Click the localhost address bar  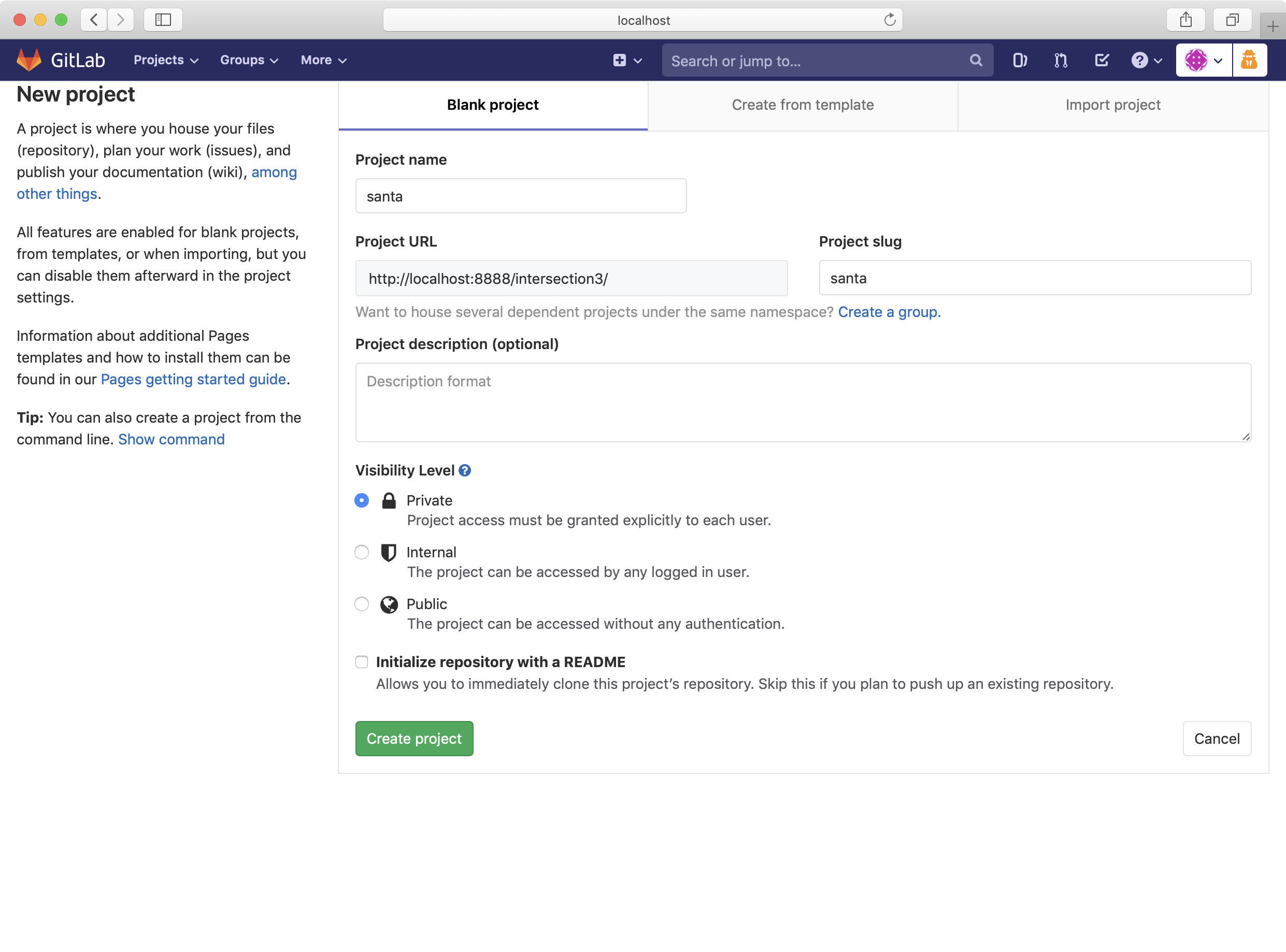[642, 20]
